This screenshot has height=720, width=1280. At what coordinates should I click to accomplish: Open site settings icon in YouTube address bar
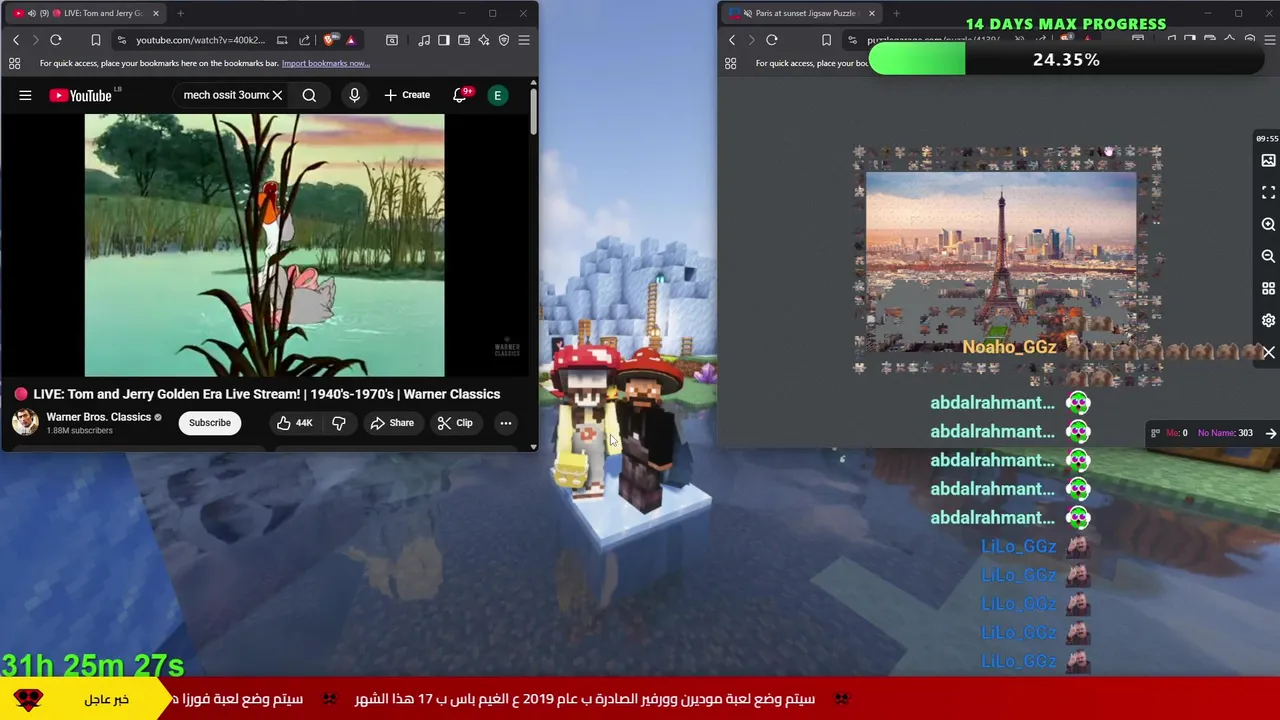pos(121,40)
